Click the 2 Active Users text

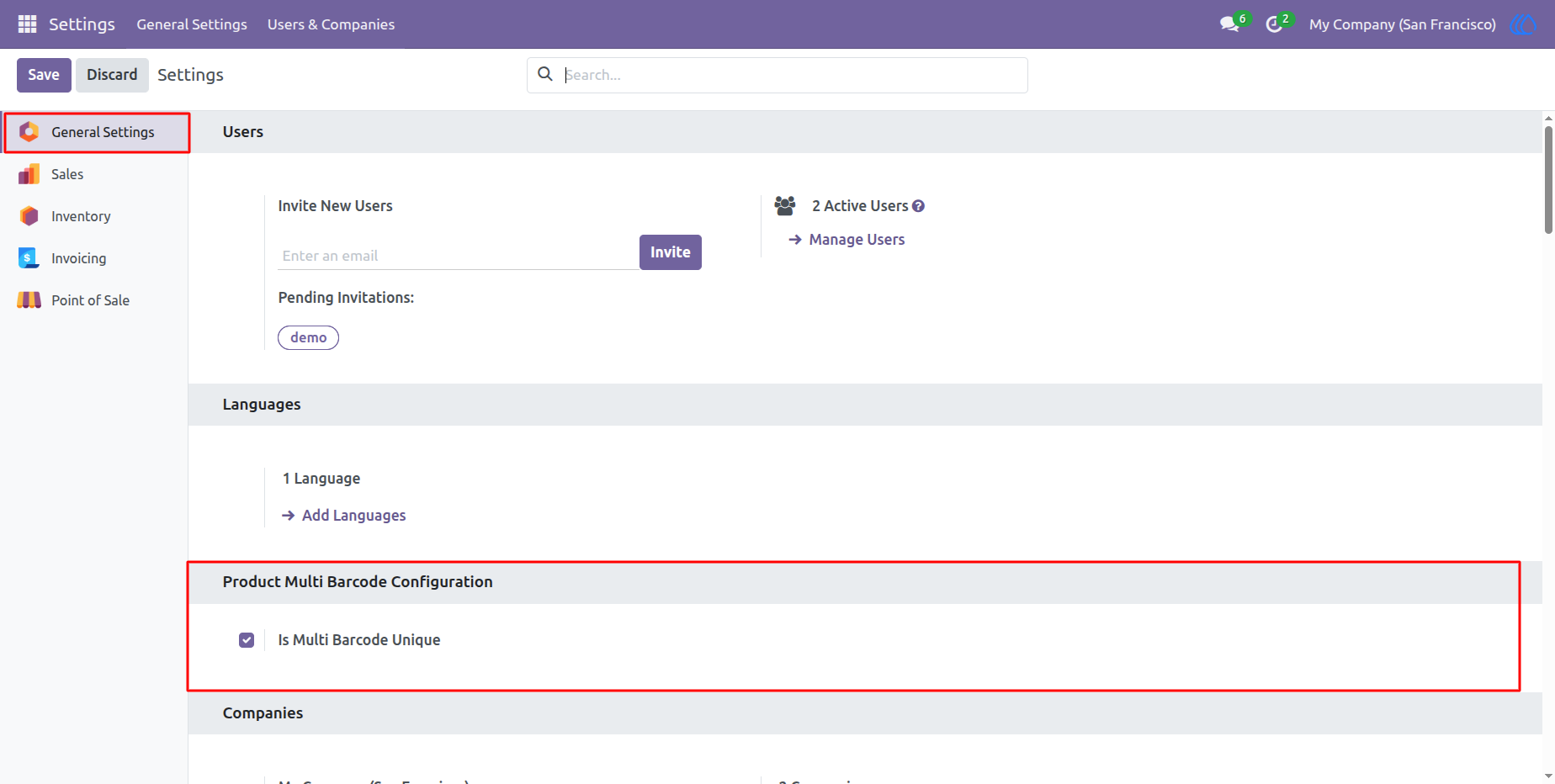(860, 206)
